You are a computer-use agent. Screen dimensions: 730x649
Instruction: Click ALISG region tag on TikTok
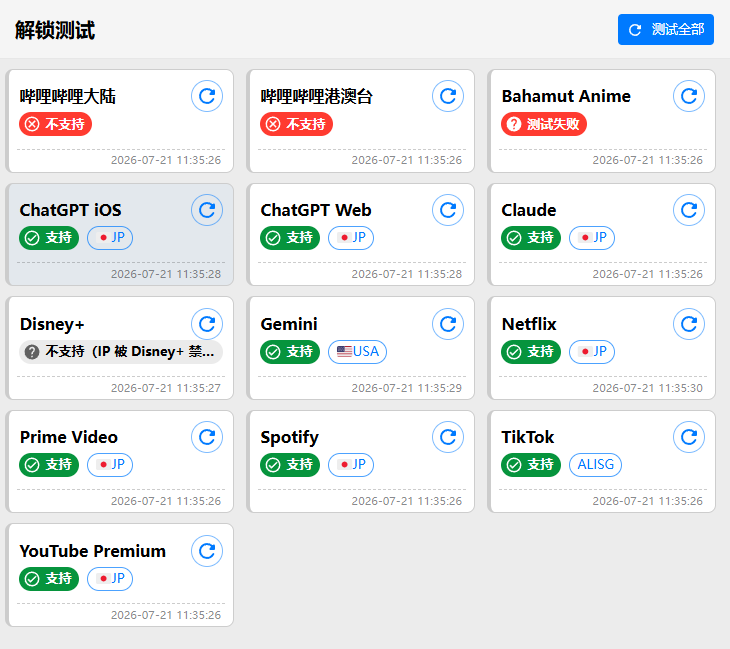pyautogui.click(x=595, y=465)
